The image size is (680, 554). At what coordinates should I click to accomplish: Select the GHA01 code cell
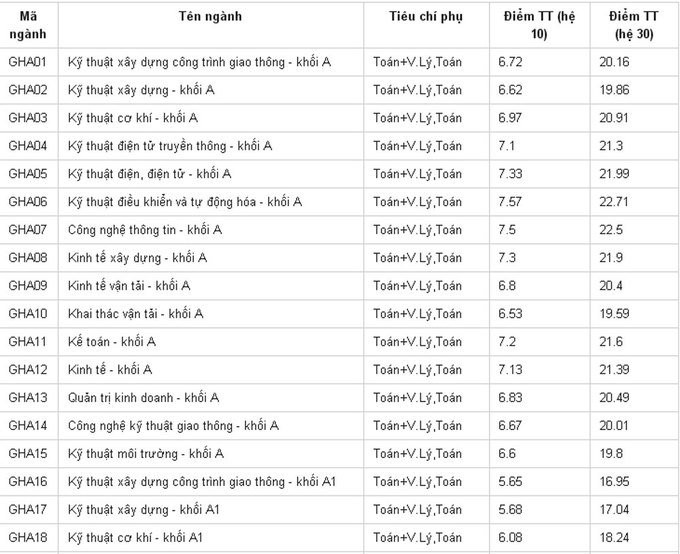(28, 62)
